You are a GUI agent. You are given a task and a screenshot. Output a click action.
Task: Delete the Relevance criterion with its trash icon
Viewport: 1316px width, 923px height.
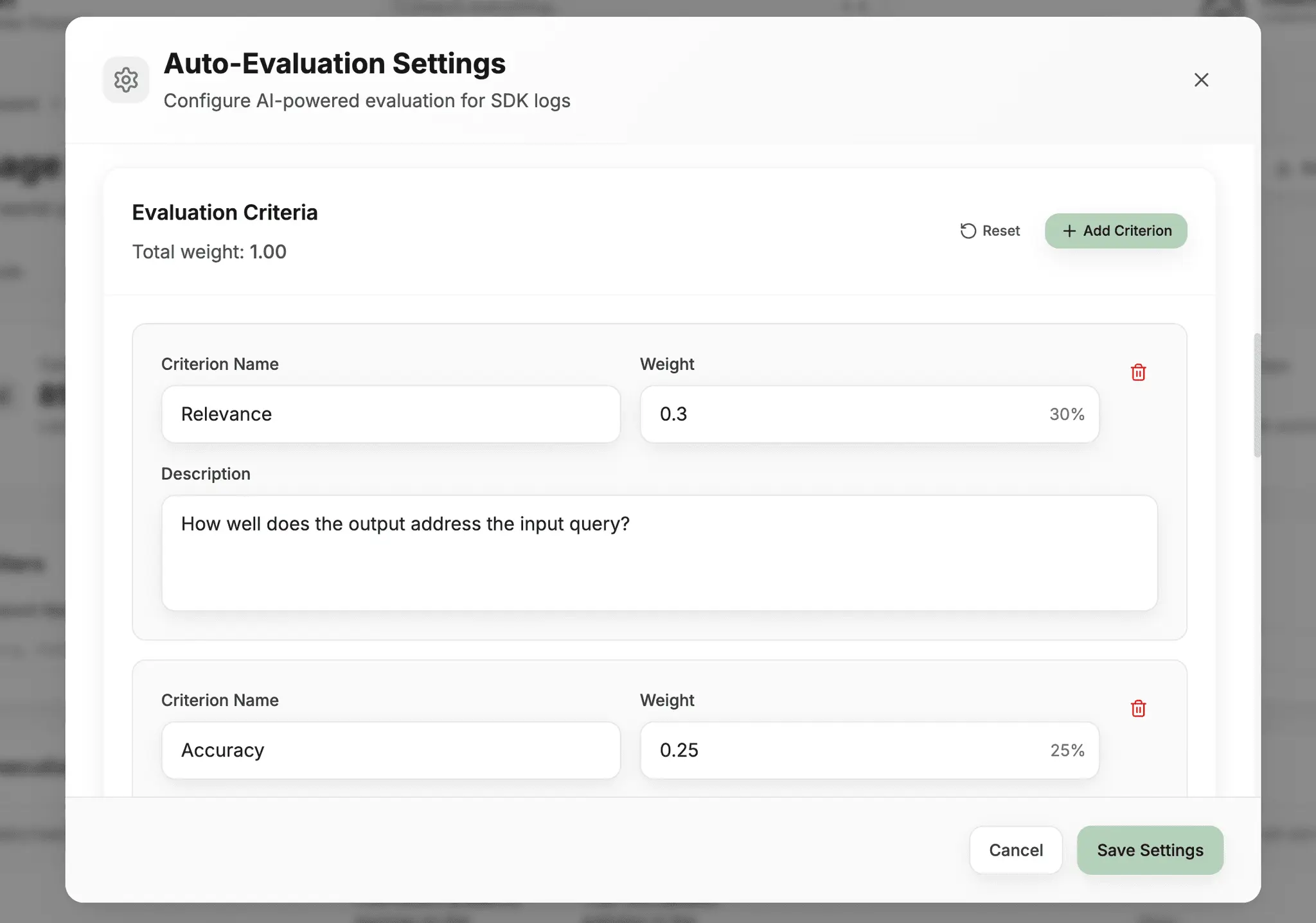click(1138, 373)
